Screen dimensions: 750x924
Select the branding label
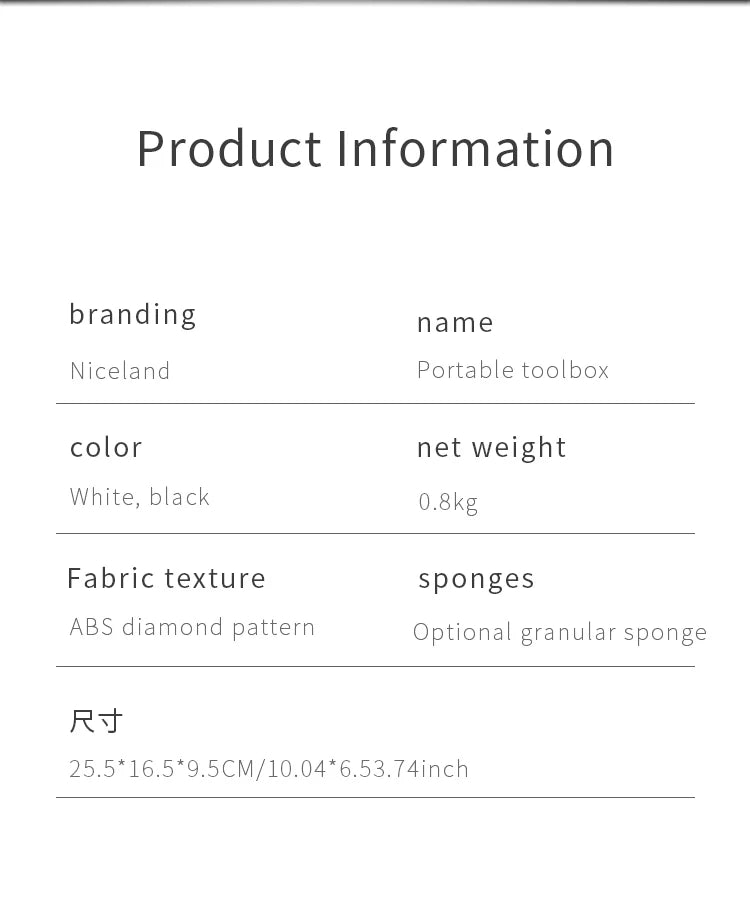pyautogui.click(x=133, y=315)
